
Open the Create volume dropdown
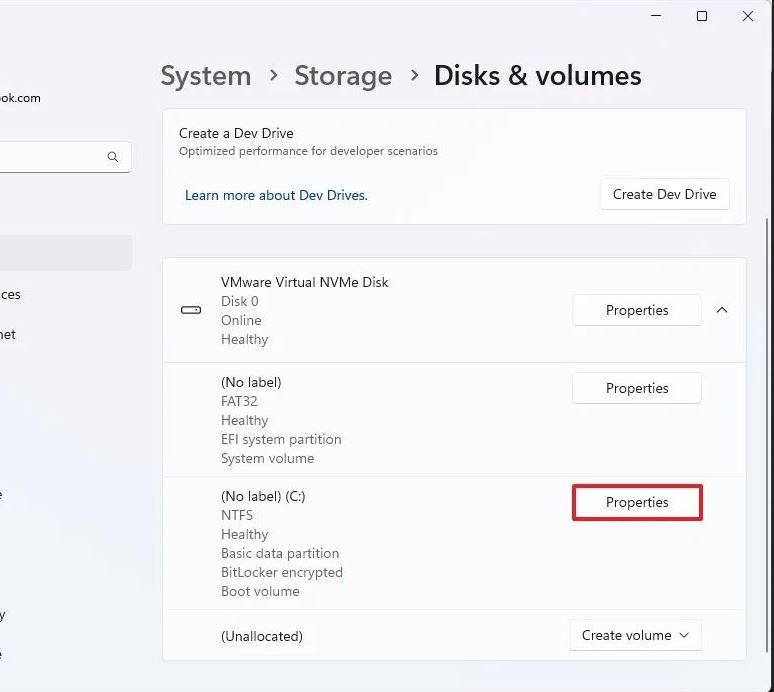click(x=635, y=635)
